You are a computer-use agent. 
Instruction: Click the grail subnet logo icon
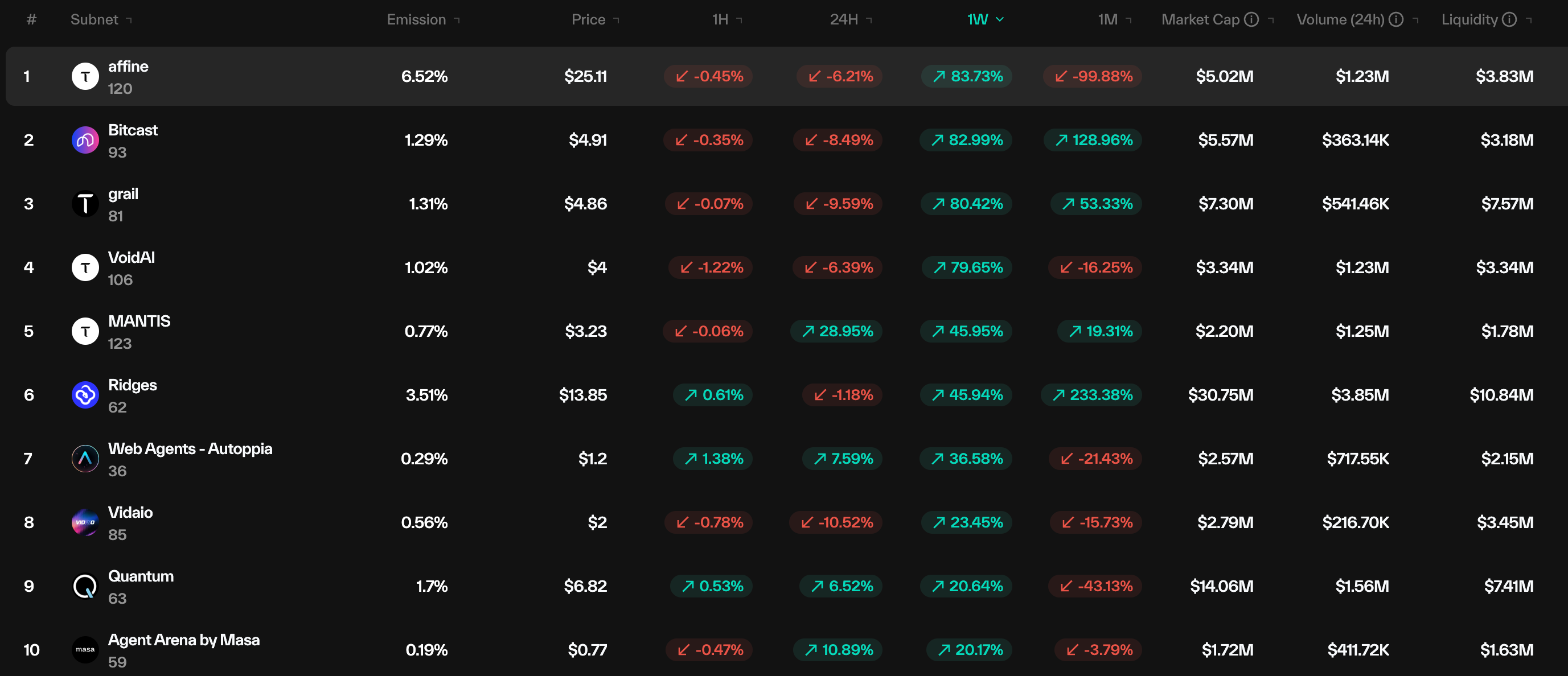point(85,204)
